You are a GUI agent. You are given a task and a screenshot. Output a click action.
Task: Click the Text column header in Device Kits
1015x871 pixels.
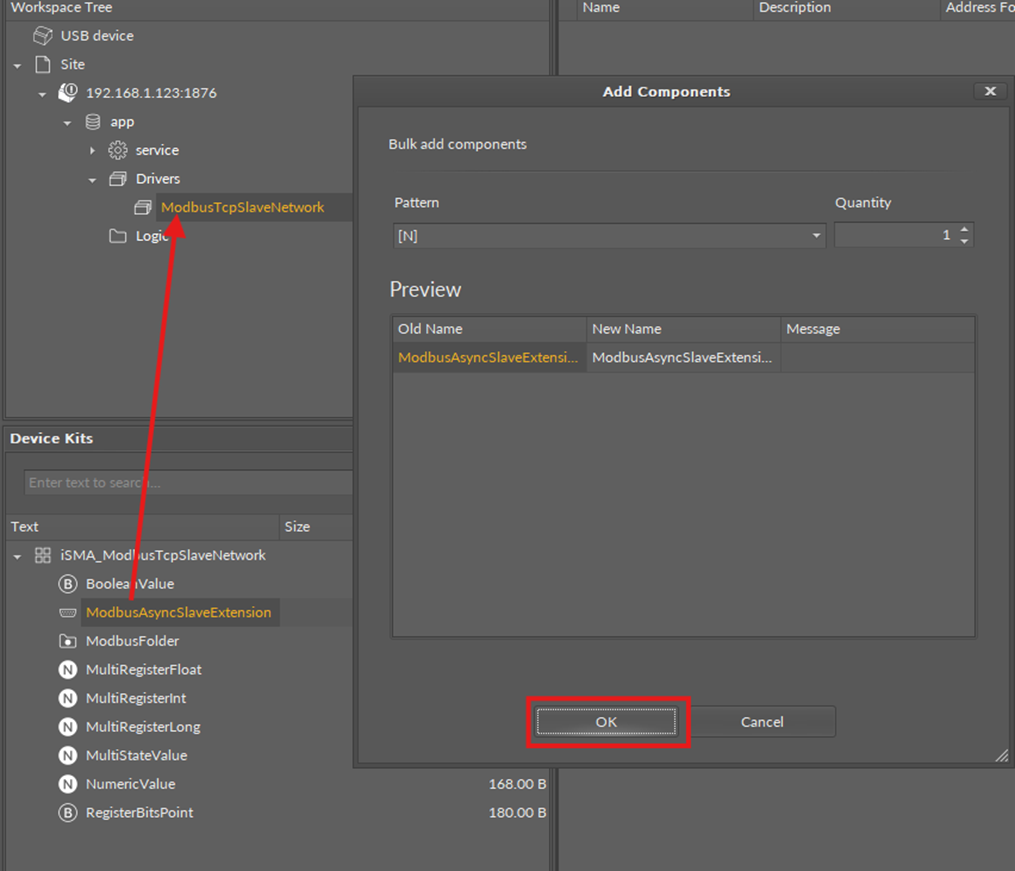tap(142, 527)
